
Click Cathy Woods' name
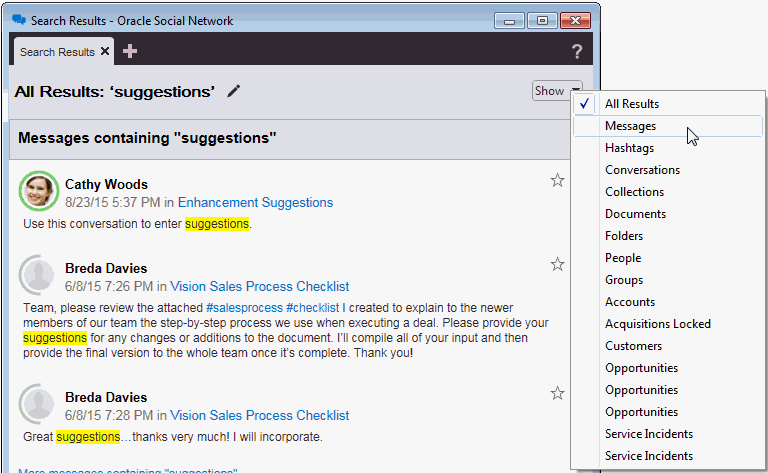click(106, 185)
